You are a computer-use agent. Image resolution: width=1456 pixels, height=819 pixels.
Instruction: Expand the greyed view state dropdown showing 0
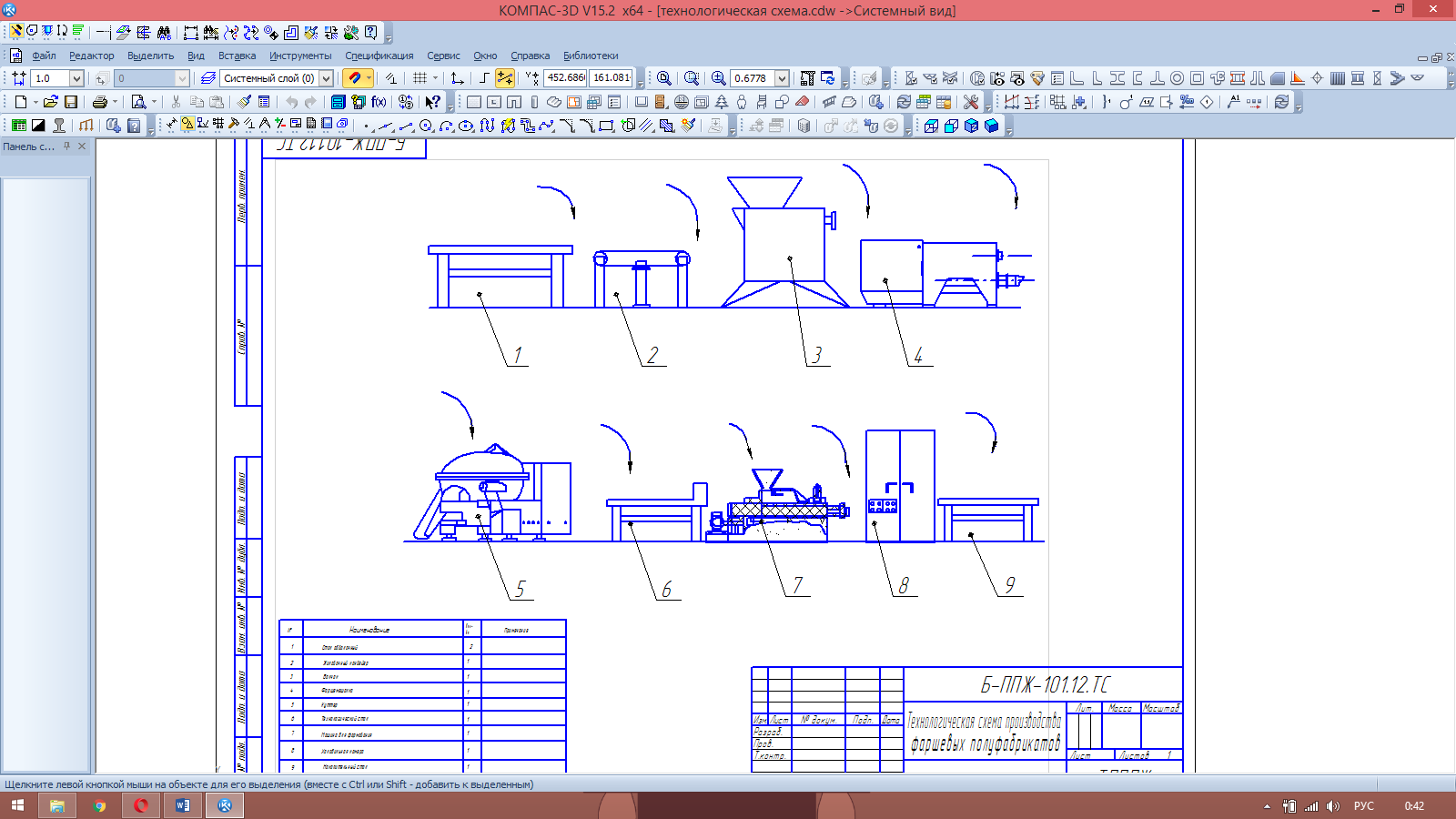click(x=182, y=78)
